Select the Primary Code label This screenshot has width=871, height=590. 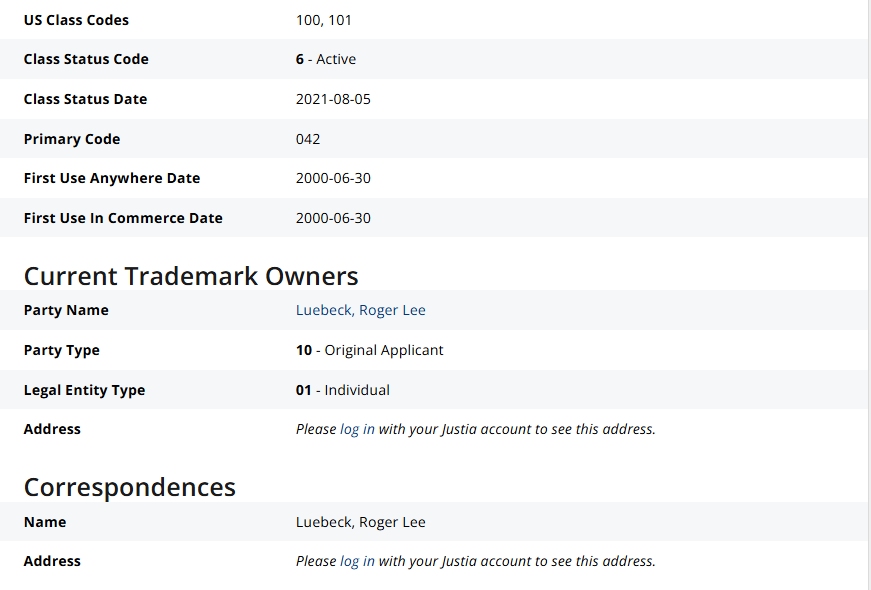click(x=72, y=139)
